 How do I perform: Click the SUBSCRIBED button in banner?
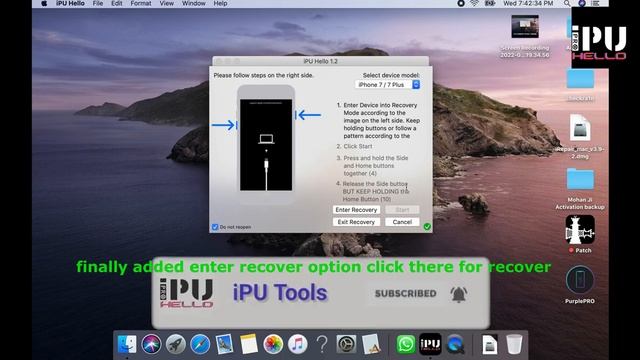[x=405, y=293]
